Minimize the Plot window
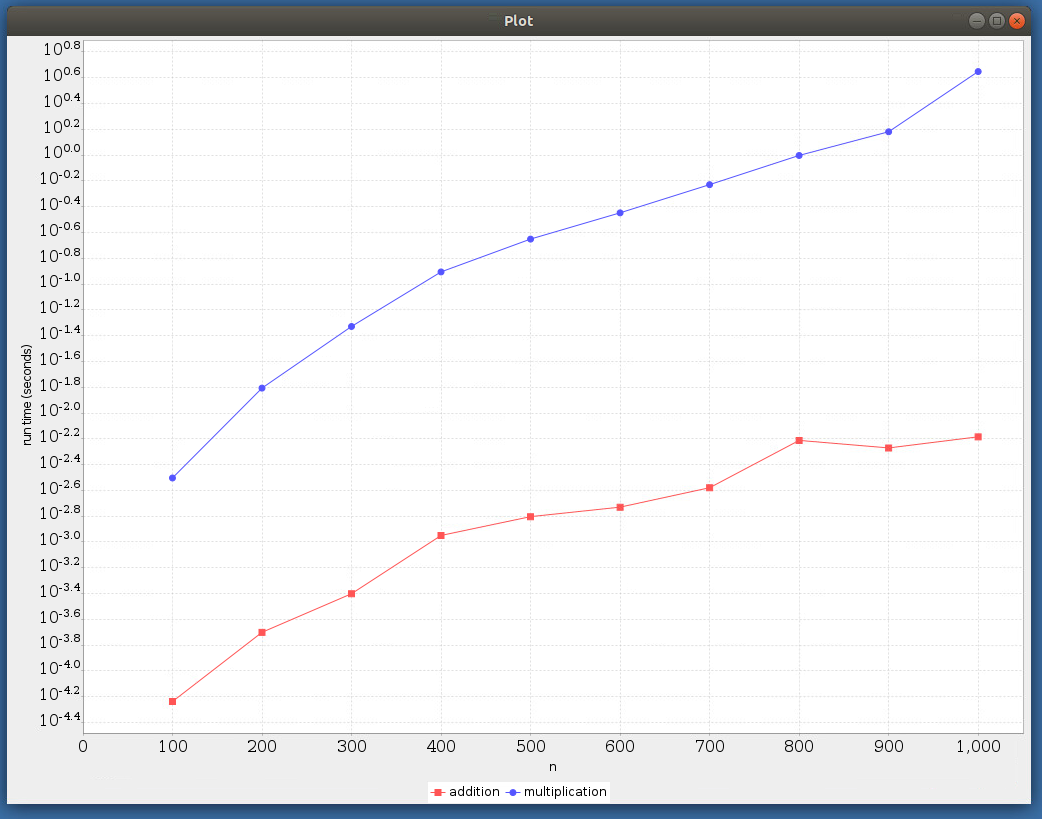This screenshot has height=819, width=1042. [976, 21]
